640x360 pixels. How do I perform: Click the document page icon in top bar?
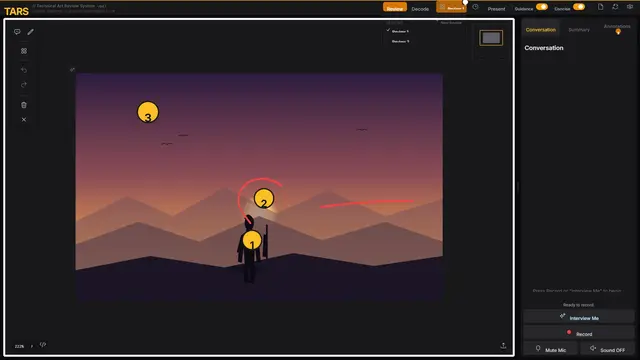pos(600,7)
